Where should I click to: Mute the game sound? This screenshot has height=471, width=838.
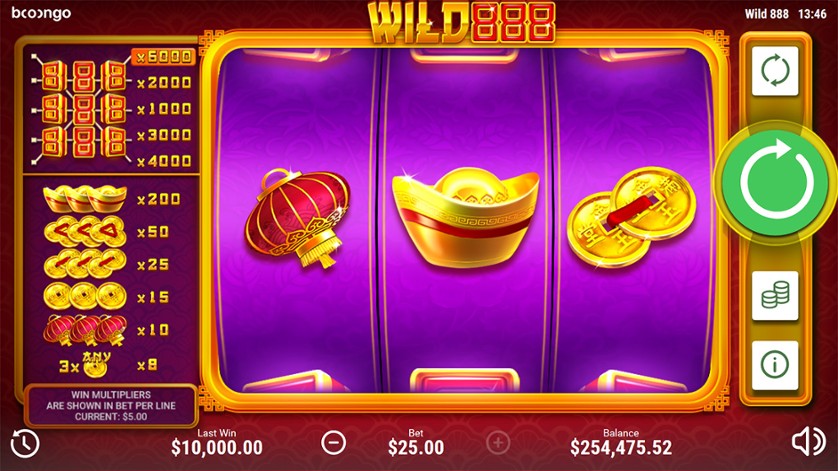[808, 442]
